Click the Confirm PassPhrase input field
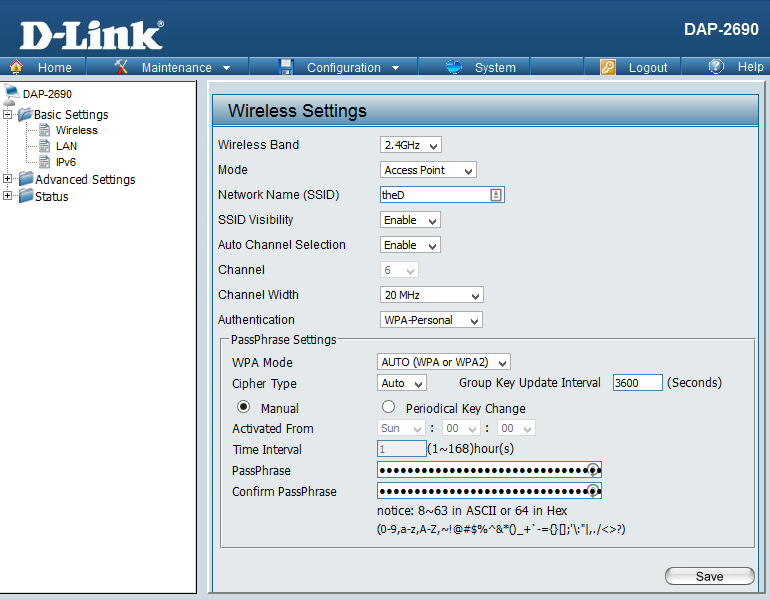770x599 pixels. pos(489,490)
